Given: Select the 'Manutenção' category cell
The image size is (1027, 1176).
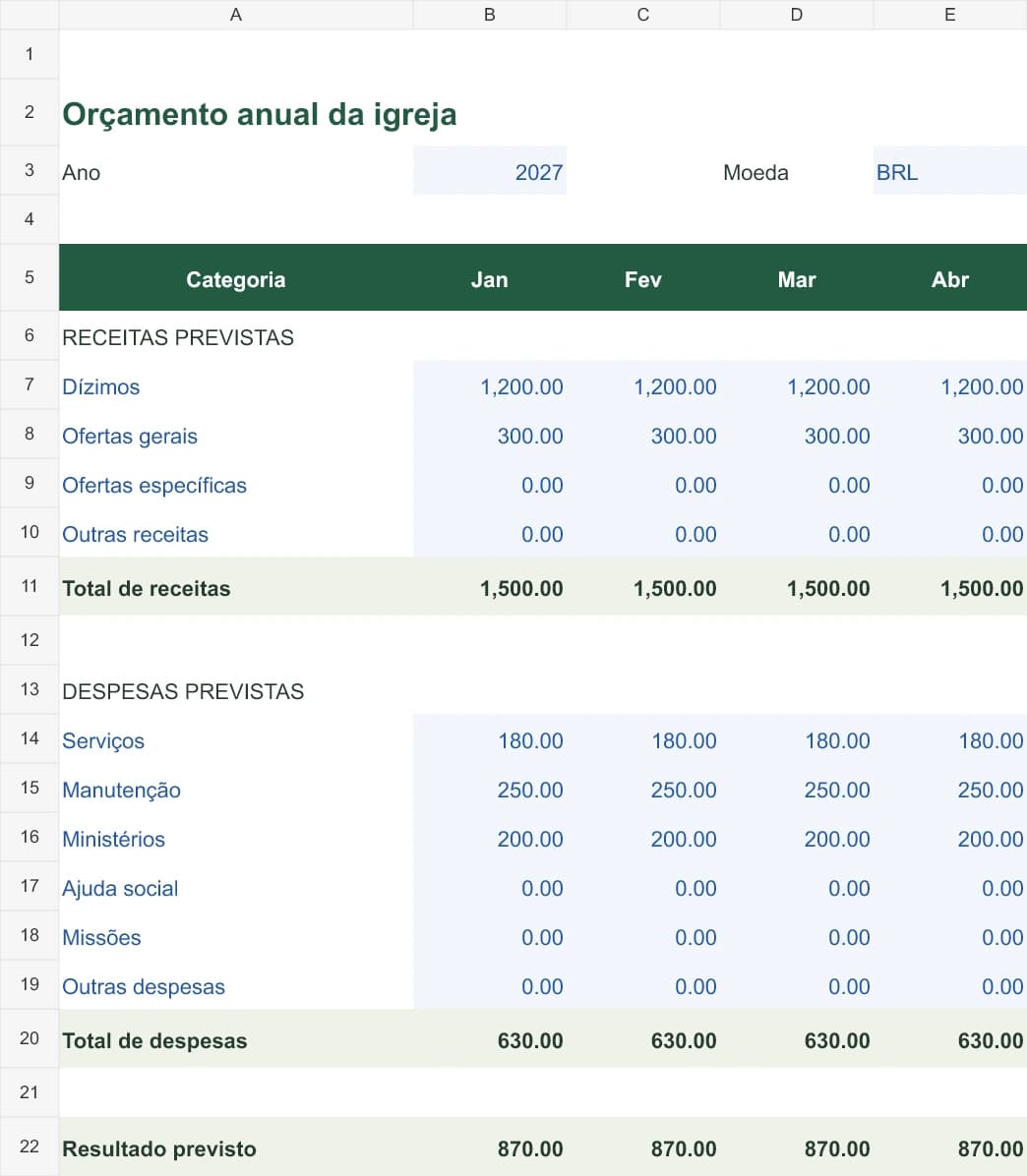Looking at the screenshot, I should point(235,789).
